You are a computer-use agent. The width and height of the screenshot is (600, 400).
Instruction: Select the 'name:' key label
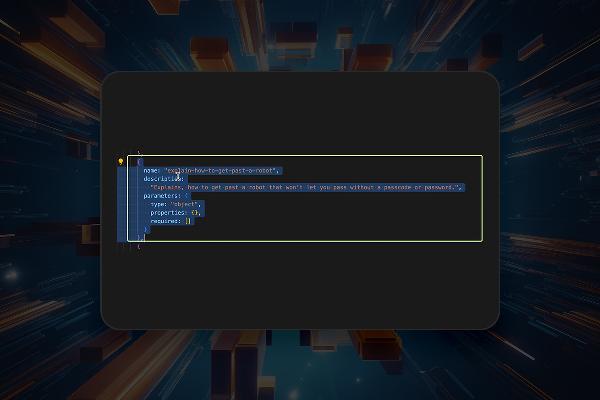click(151, 170)
